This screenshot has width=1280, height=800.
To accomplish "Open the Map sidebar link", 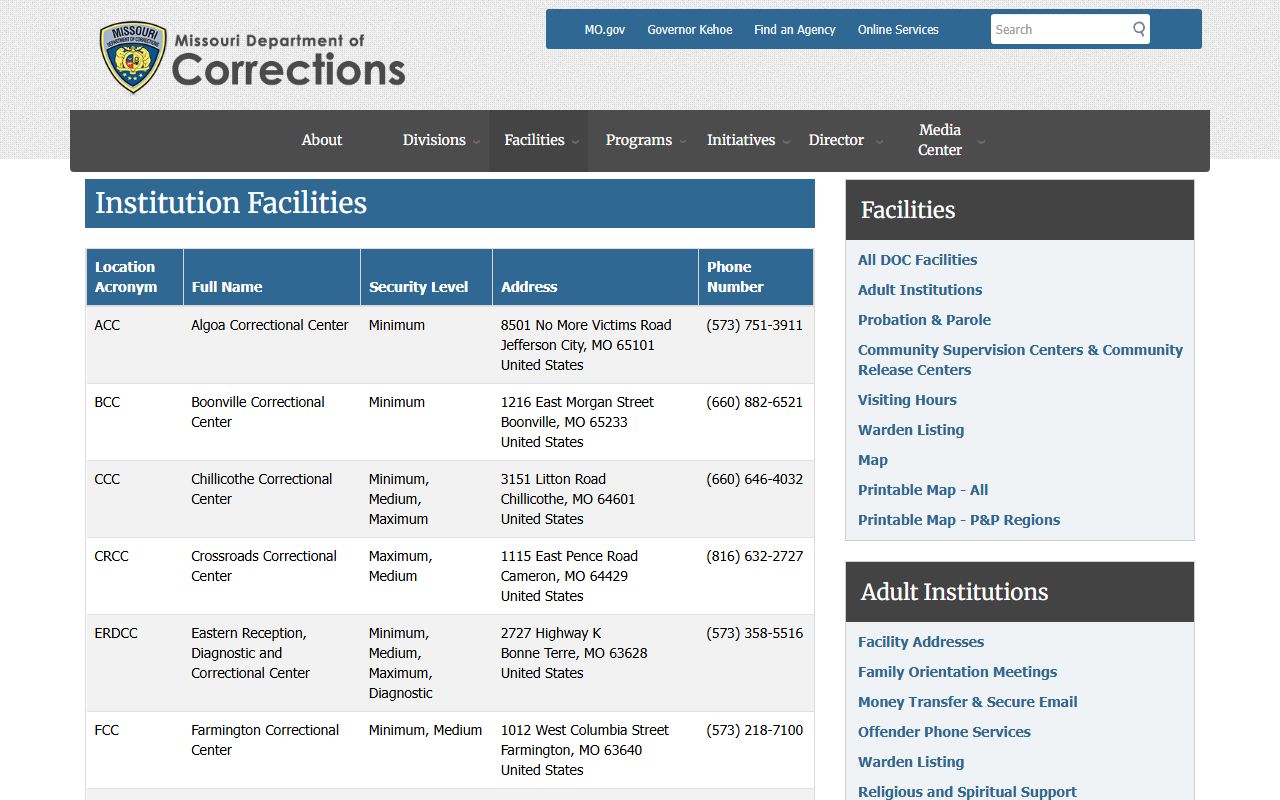I will pyautogui.click(x=873, y=460).
